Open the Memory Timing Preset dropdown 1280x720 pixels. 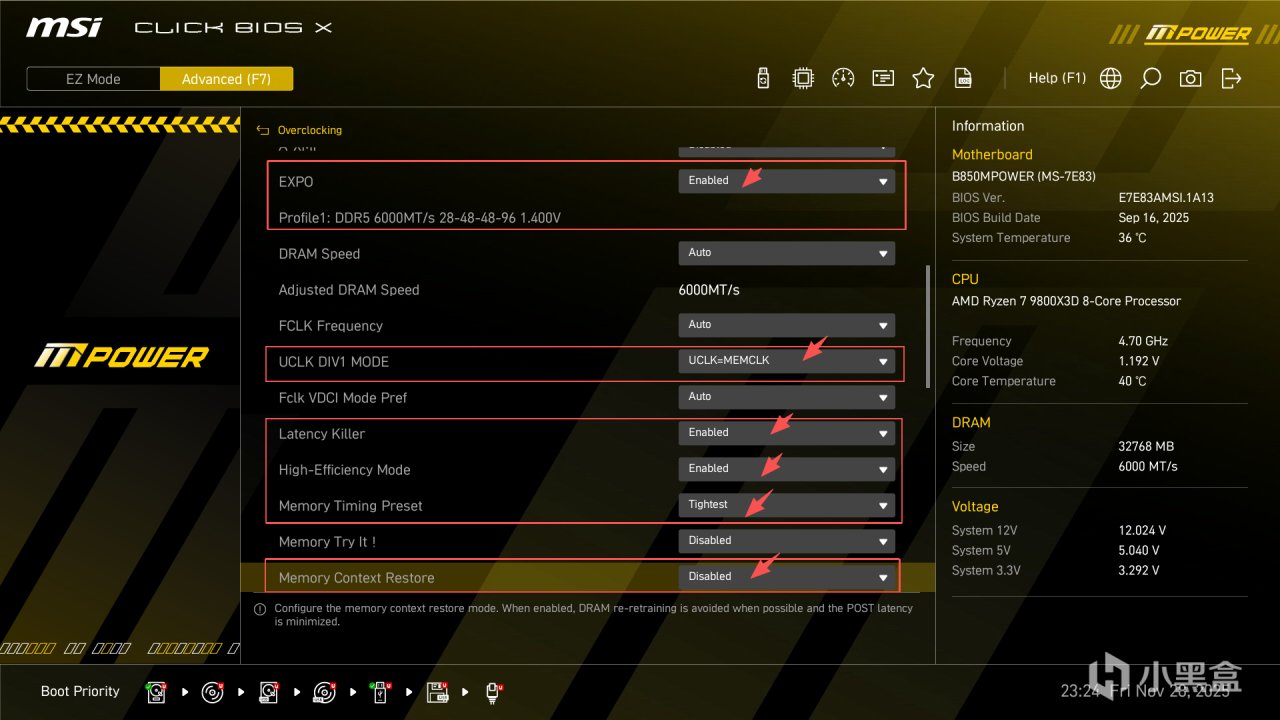point(786,505)
